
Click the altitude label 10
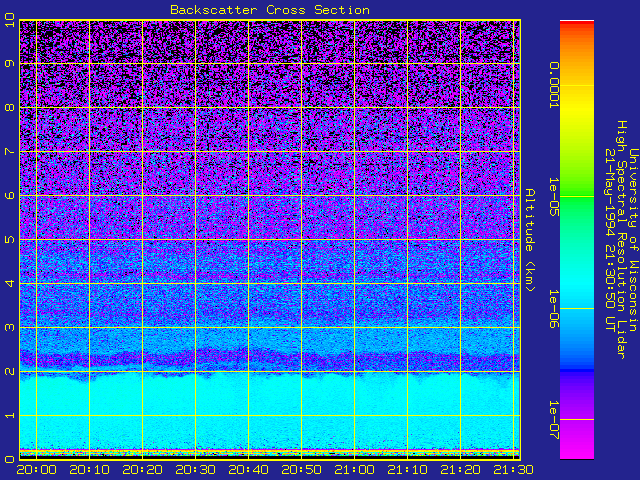point(9,20)
